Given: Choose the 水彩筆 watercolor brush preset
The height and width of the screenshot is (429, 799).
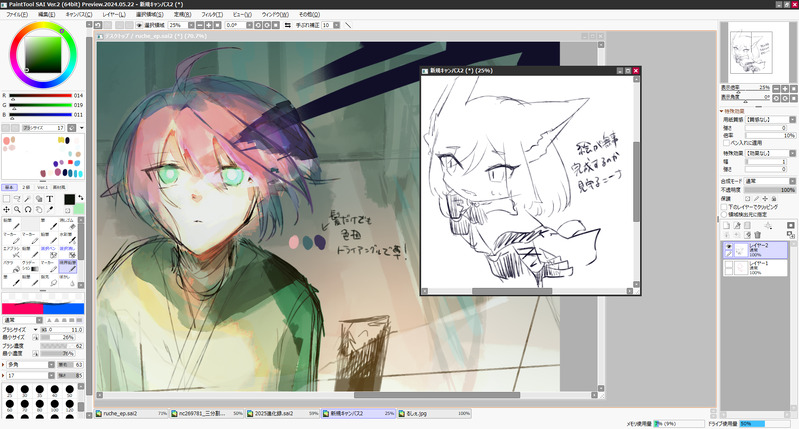Looking at the screenshot, I should [68, 238].
